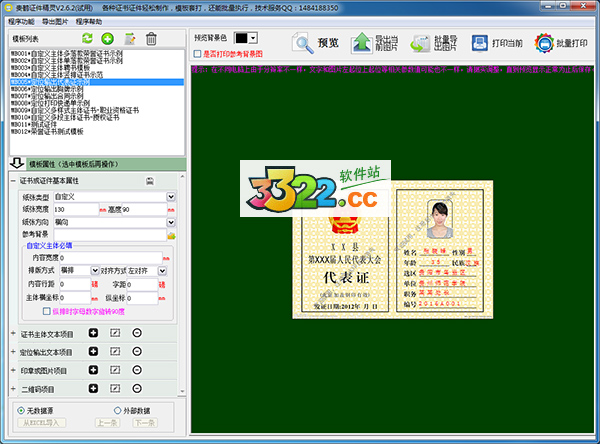600x444 pixels.
Task: Open the 预览背景色 black color swatch
Action: coord(245,38)
